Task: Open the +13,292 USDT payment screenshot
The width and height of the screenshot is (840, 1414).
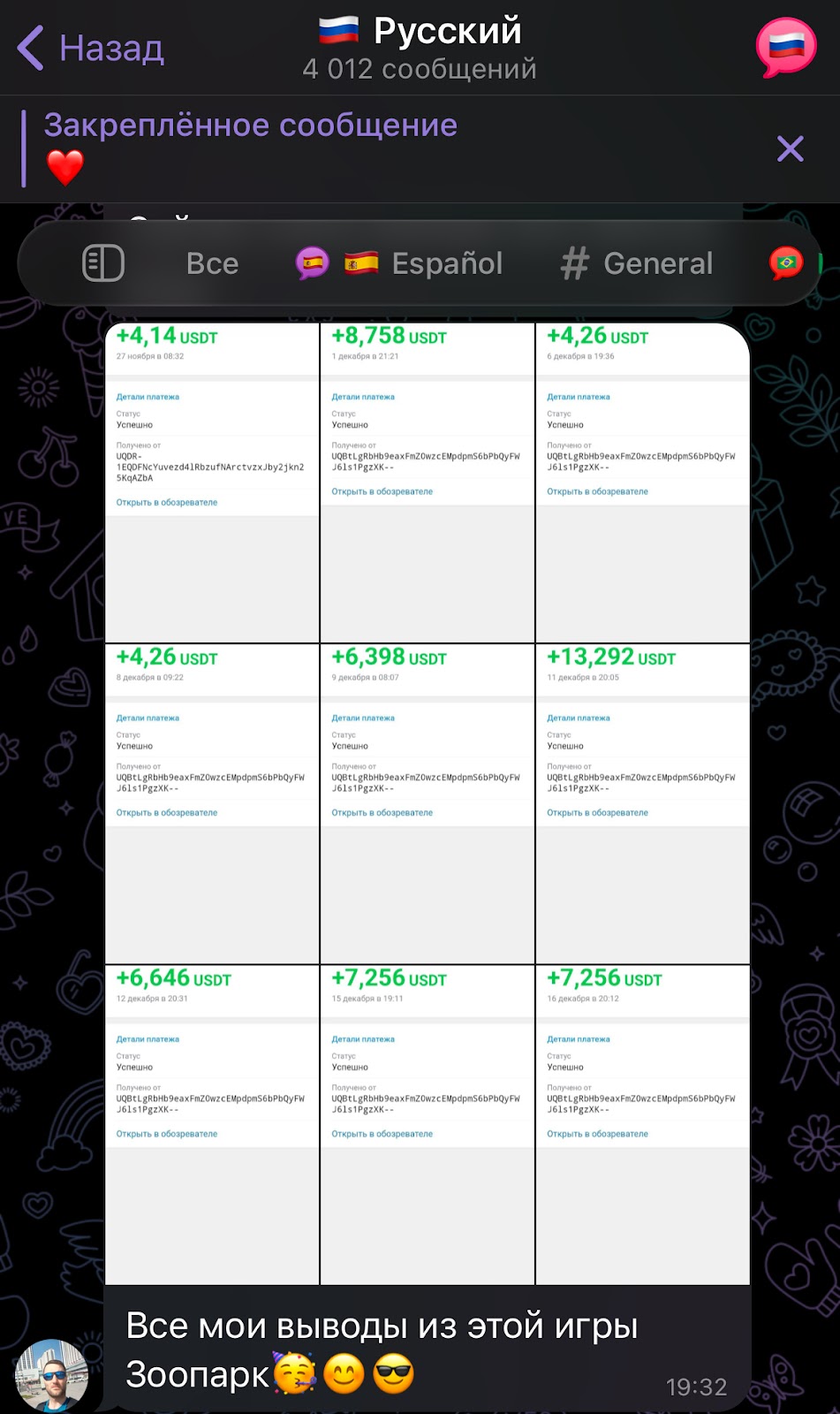Action: 642,802
